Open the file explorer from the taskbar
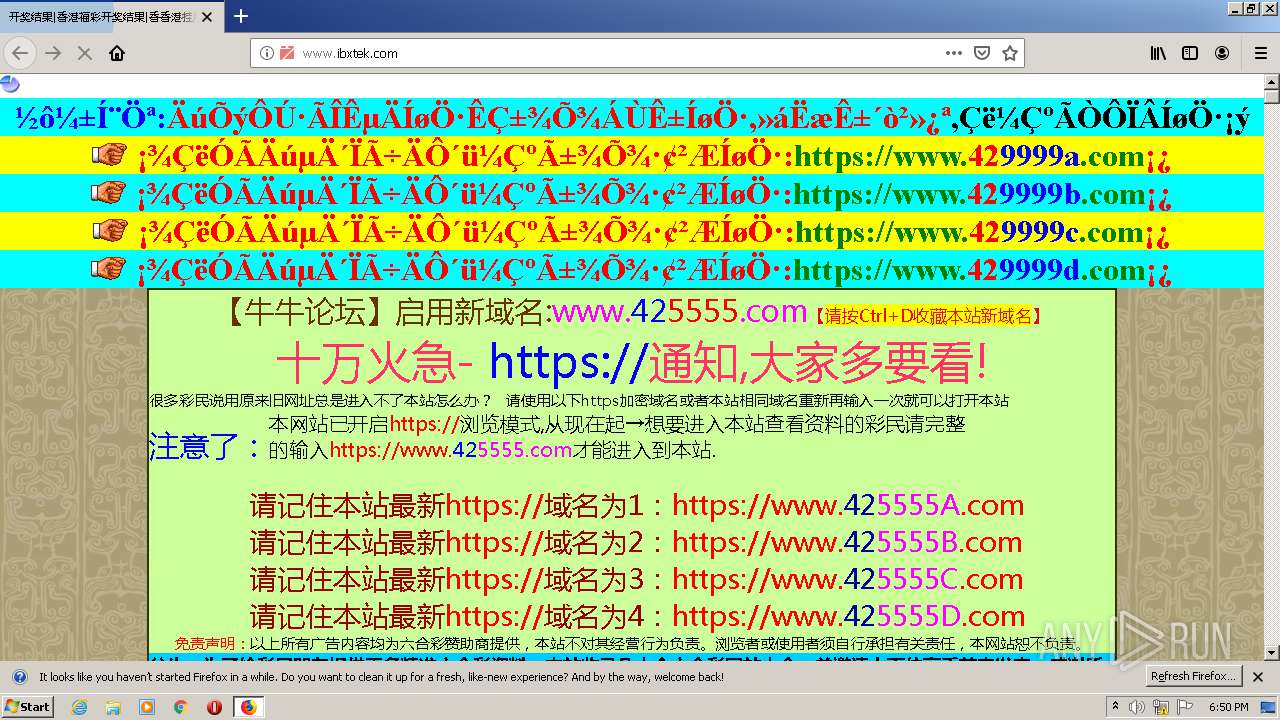The height and width of the screenshot is (720, 1280). pyautogui.click(x=113, y=707)
